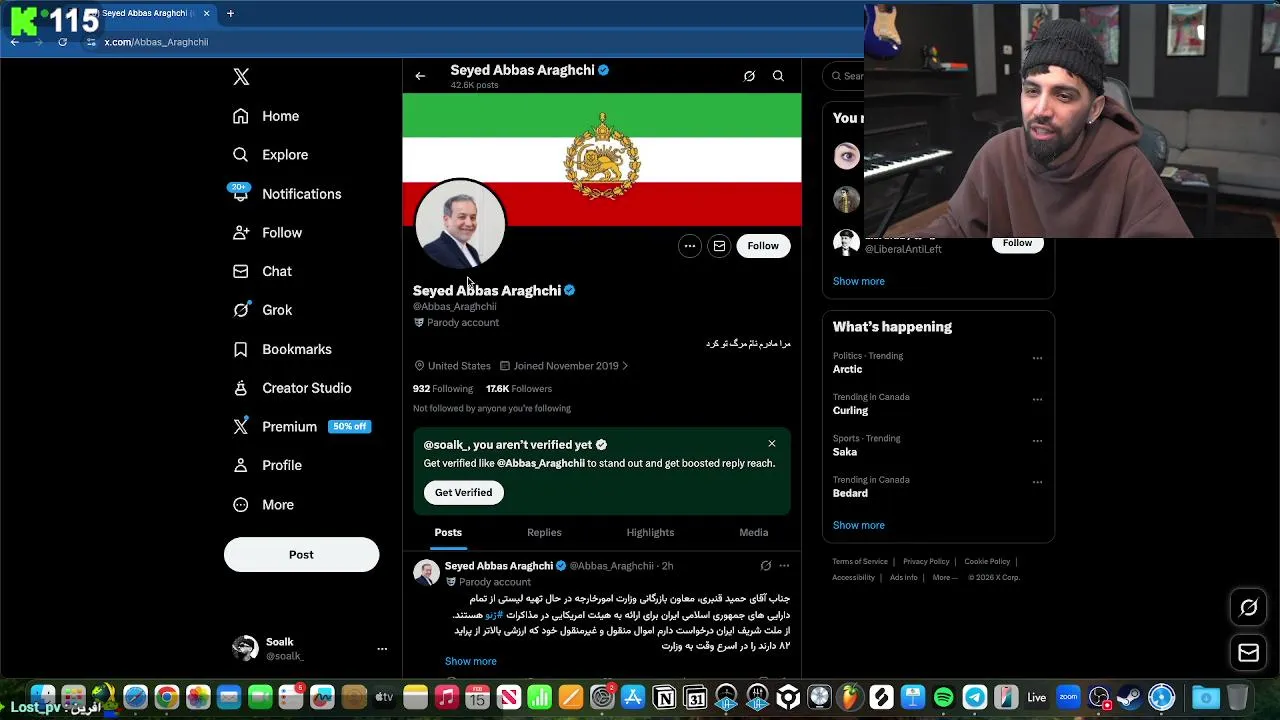Reload the page in the browser
The height and width of the screenshot is (720, 1280).
point(62,42)
